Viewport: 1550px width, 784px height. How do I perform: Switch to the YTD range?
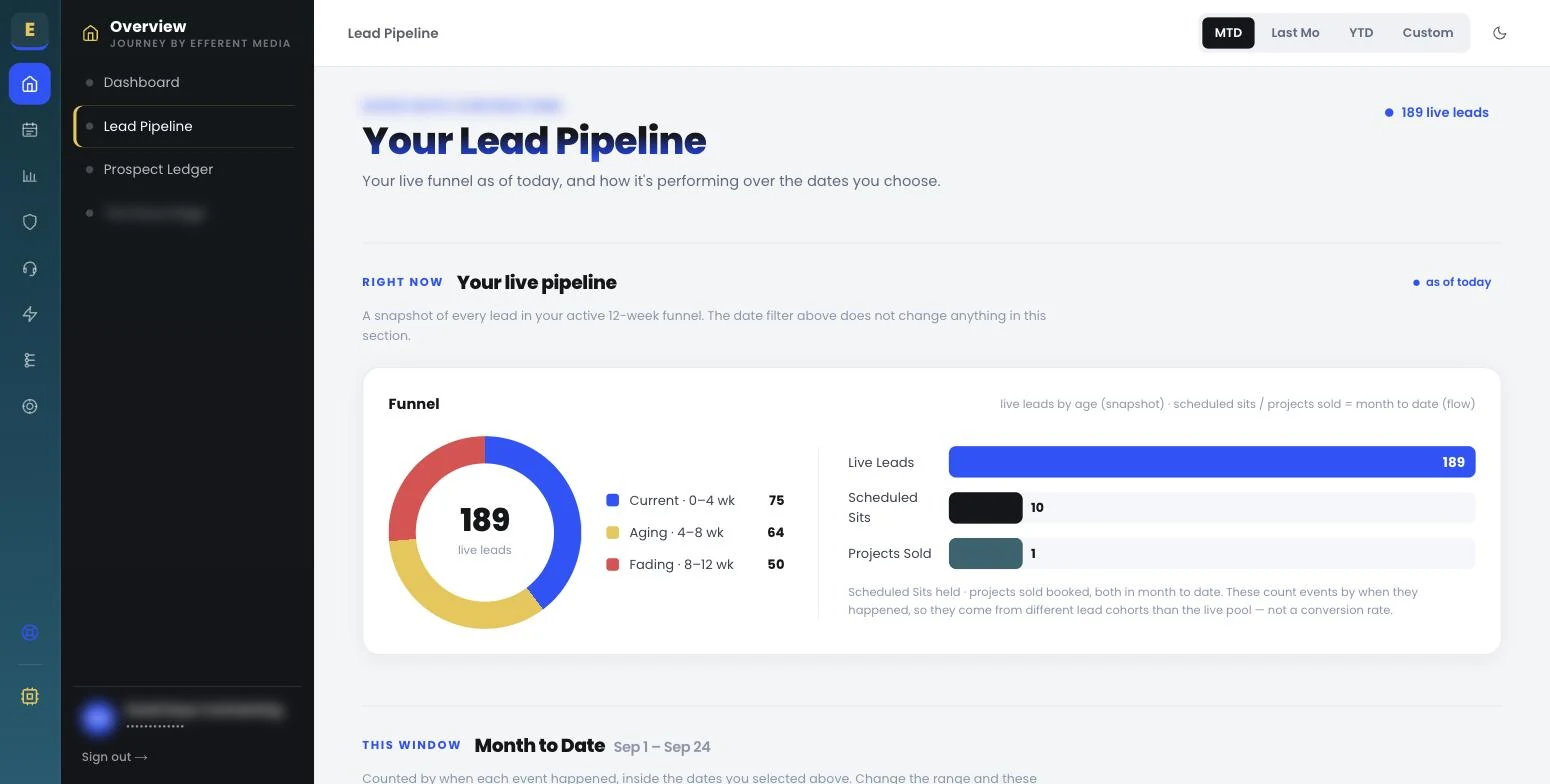point(1361,33)
